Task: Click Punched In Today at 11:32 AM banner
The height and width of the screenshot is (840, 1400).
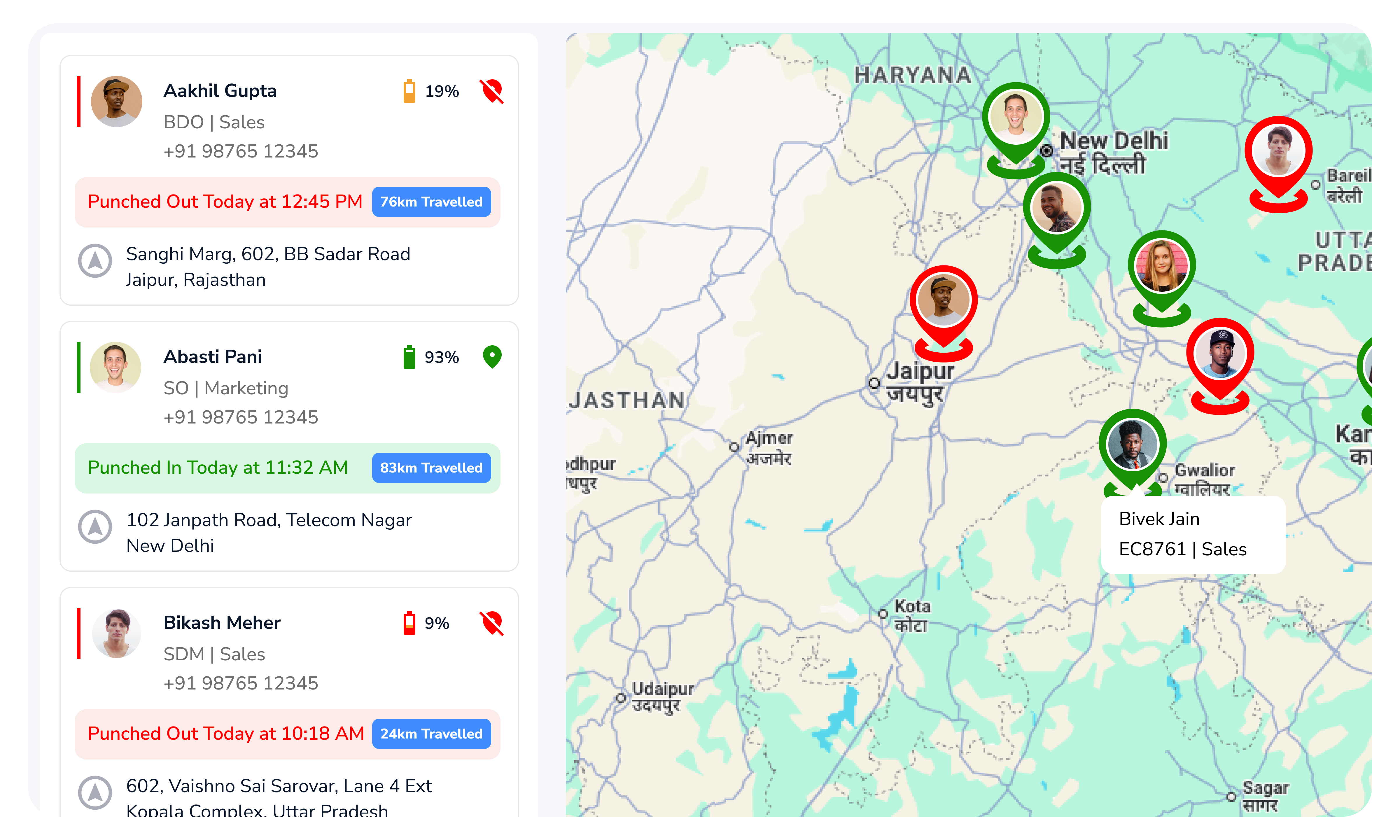Action: 218,468
